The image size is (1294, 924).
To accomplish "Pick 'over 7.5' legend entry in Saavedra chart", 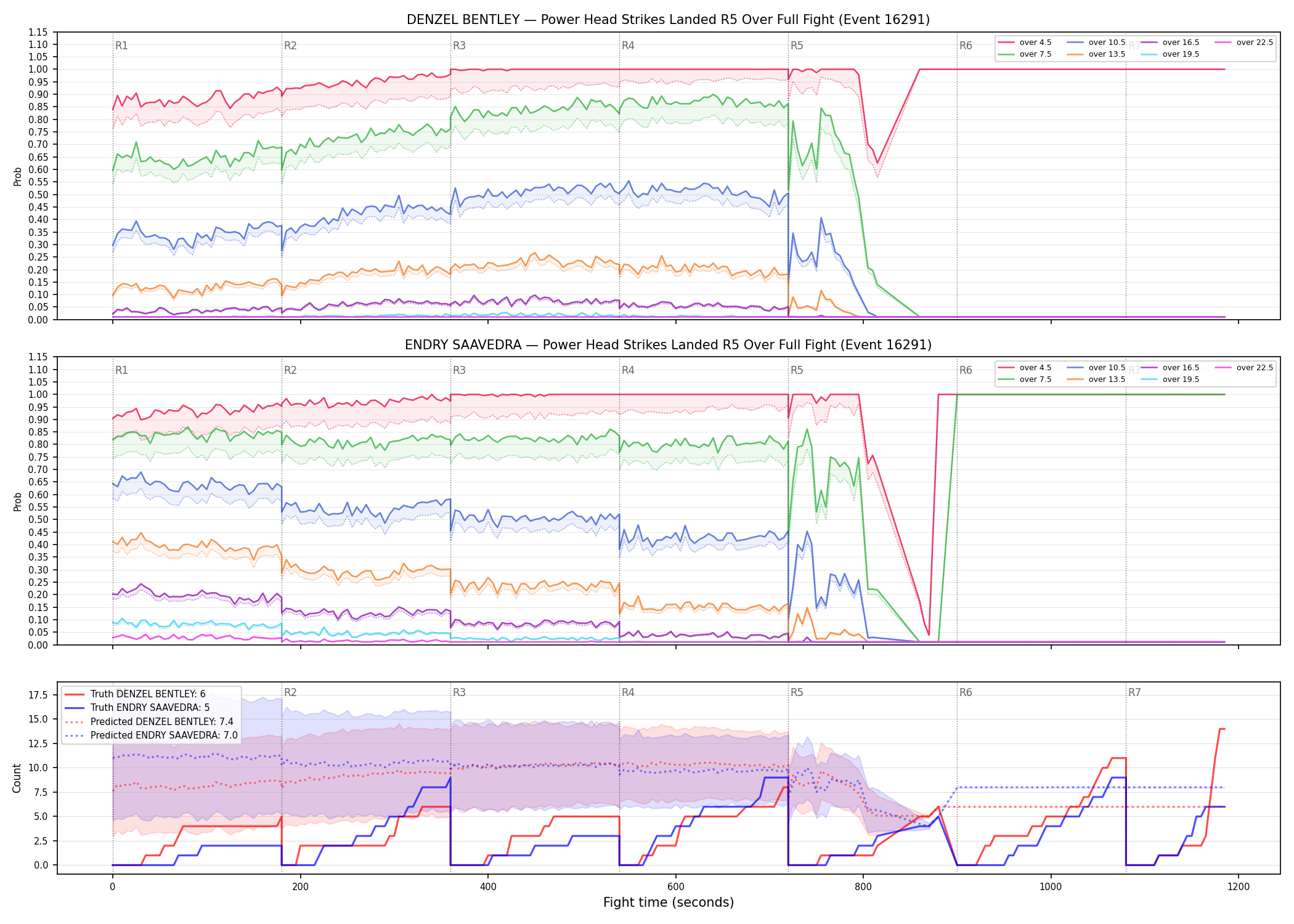I will [x=1024, y=379].
